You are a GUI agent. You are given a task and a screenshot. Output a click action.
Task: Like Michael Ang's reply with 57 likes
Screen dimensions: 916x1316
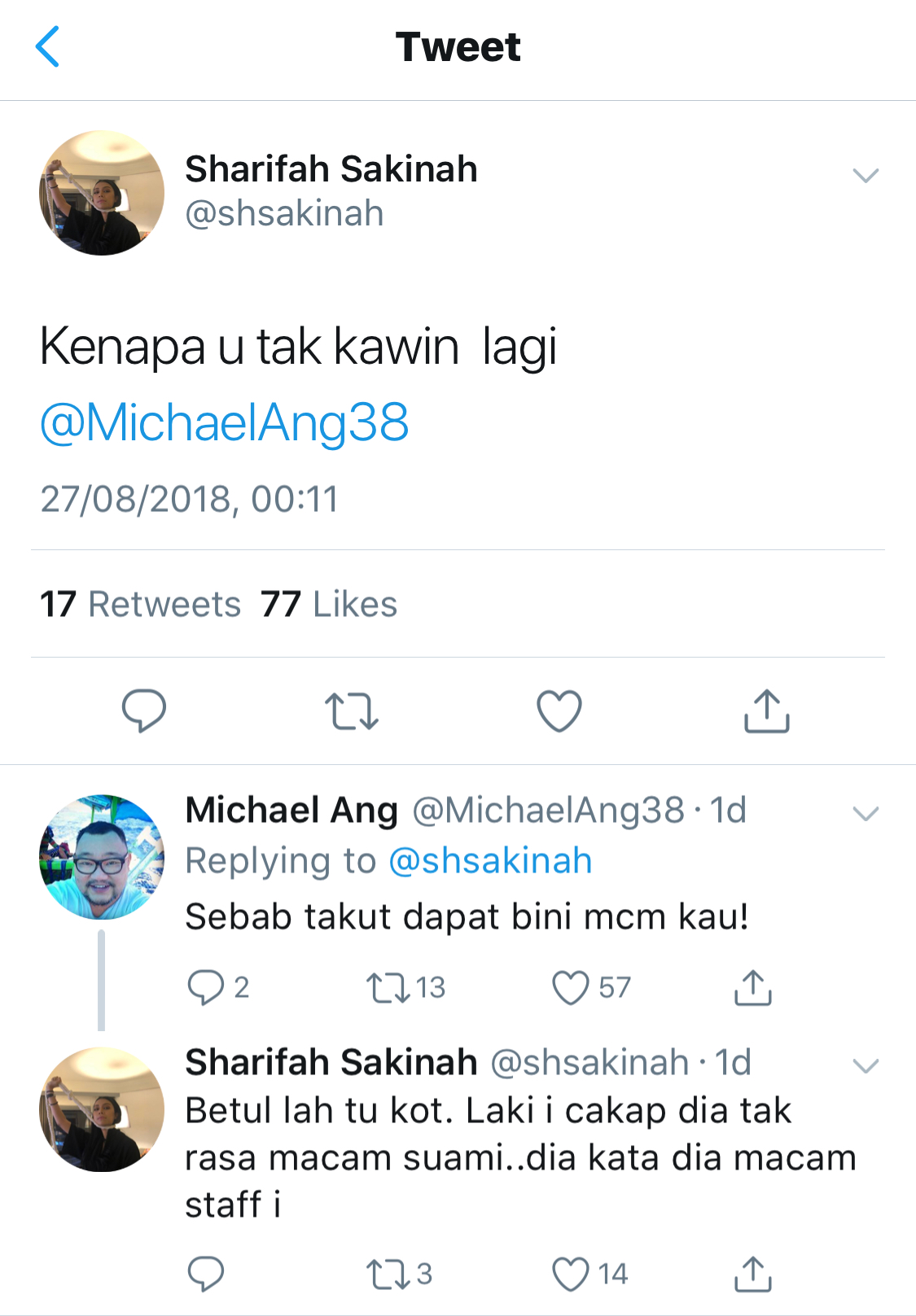pos(570,987)
